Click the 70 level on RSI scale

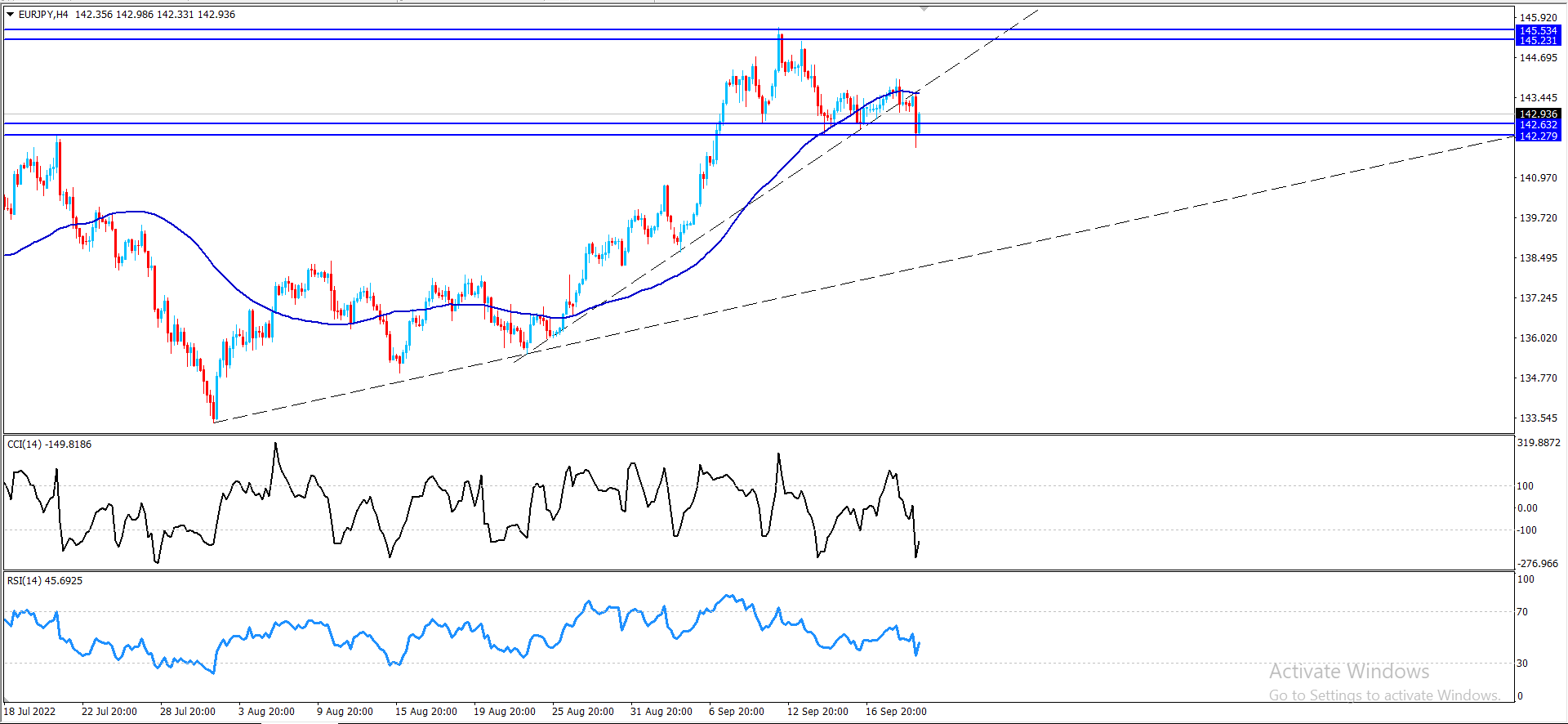pos(1522,612)
